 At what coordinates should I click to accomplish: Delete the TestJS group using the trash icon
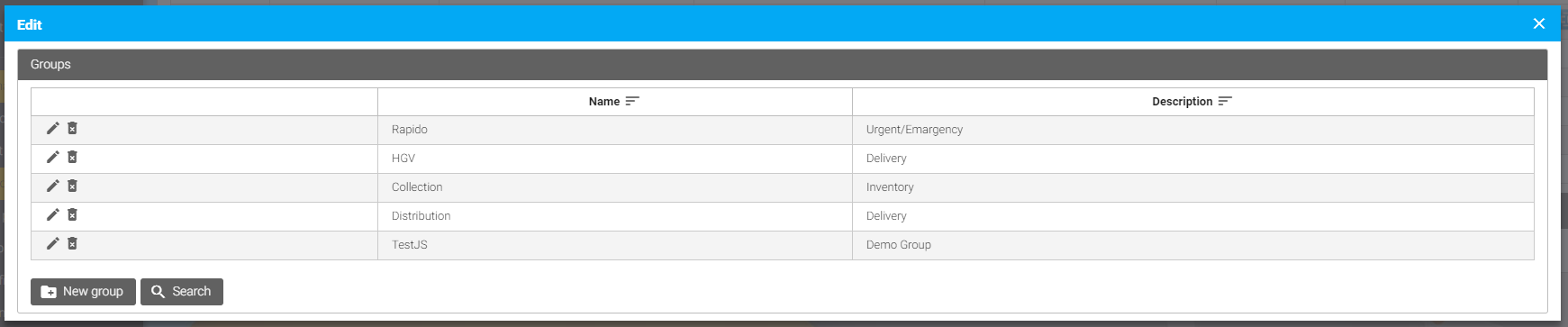click(x=72, y=244)
